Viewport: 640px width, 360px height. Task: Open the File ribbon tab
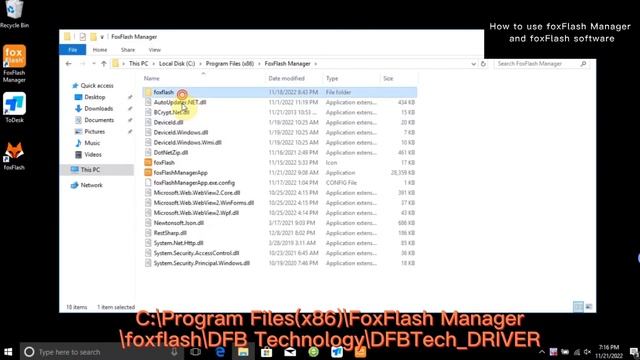tap(73, 50)
